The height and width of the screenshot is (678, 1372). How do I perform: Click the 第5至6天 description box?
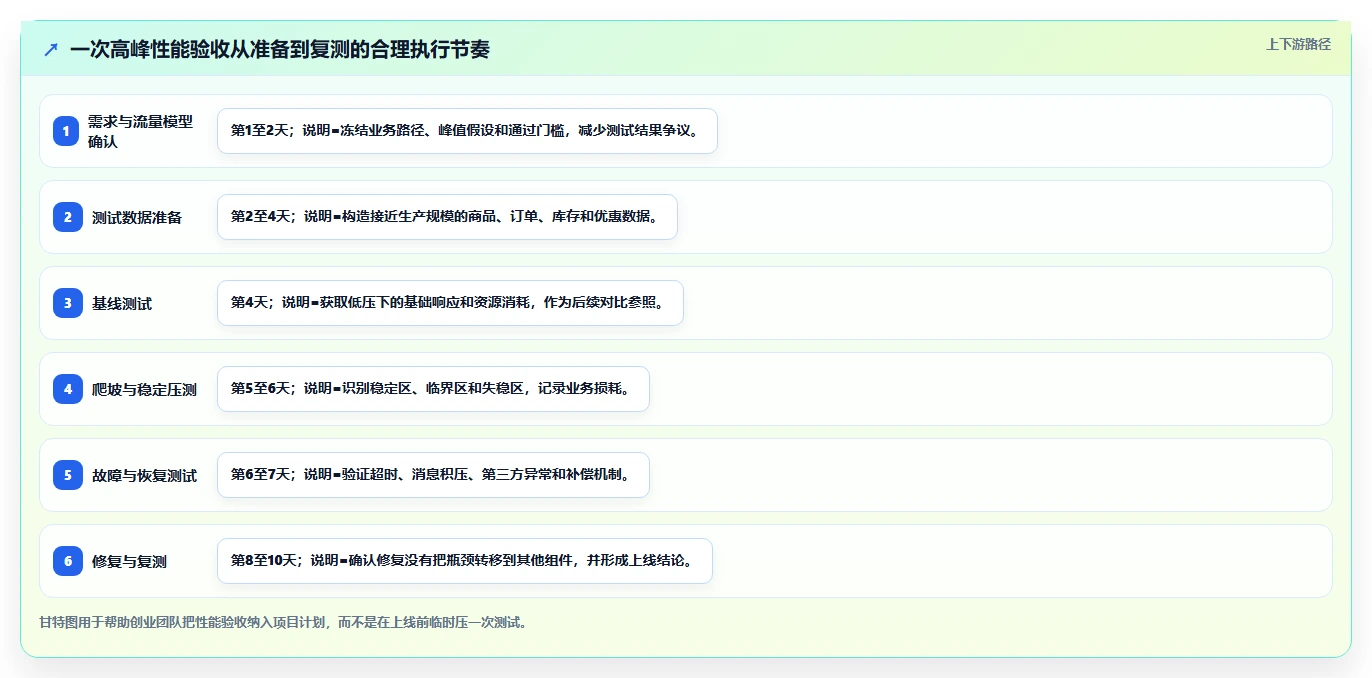pyautogui.click(x=433, y=389)
